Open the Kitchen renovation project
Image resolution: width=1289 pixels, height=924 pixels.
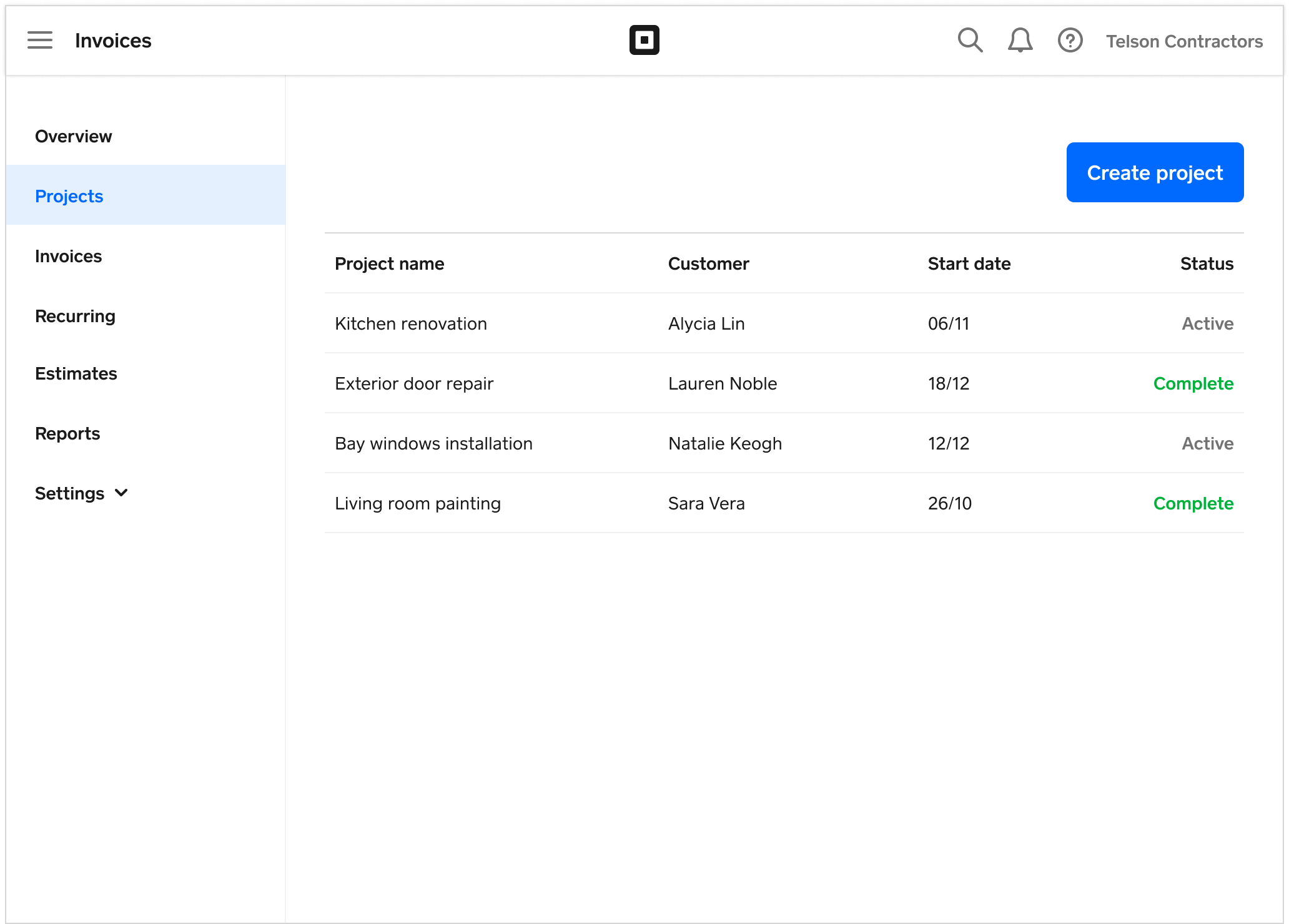(x=410, y=323)
